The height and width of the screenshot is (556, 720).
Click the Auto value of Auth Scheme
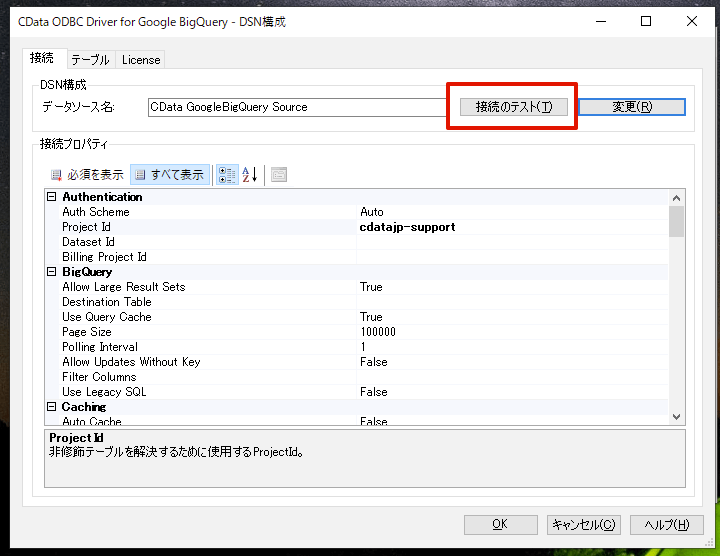tap(371, 212)
